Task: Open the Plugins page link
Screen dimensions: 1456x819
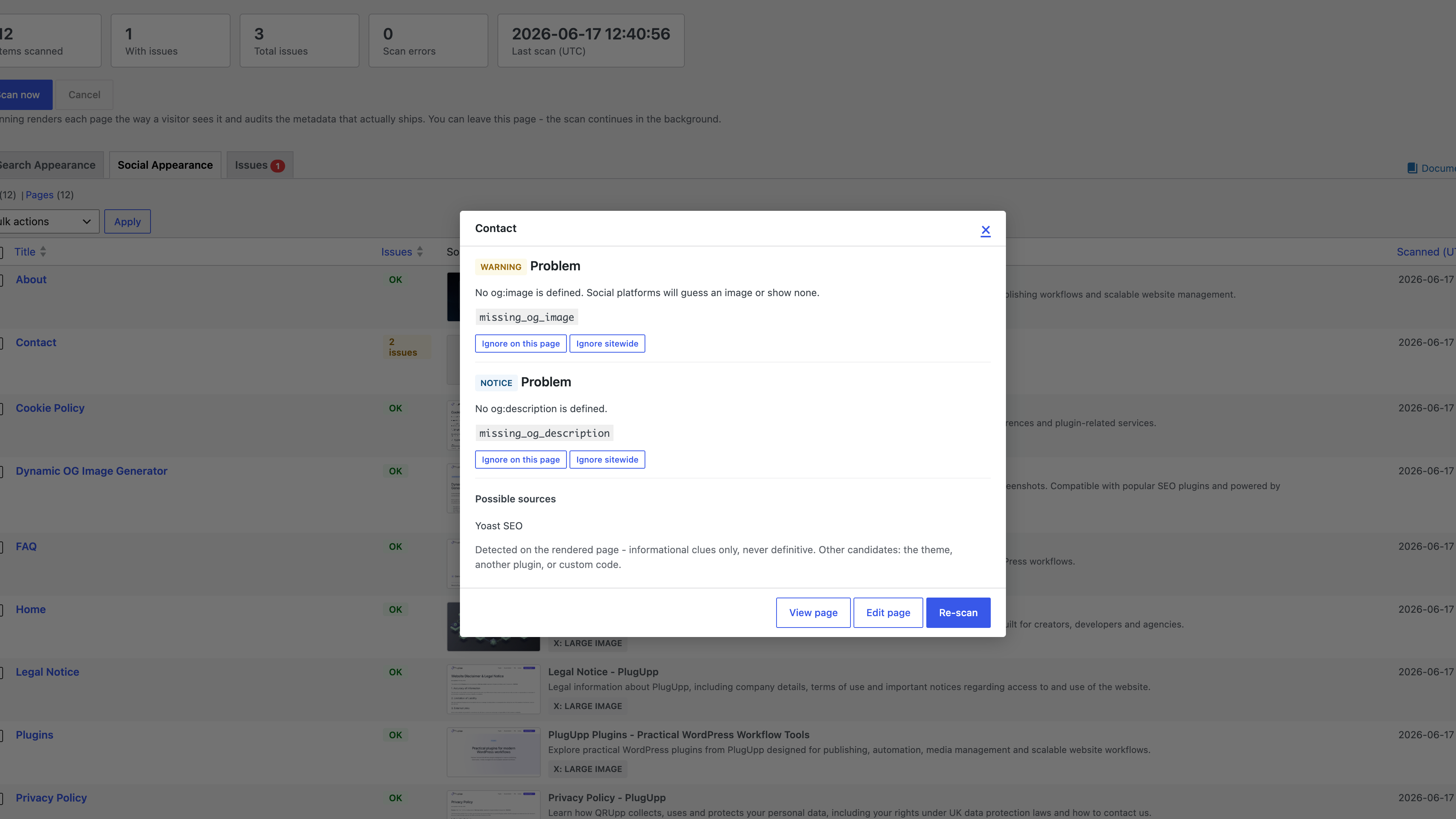Action: 35,735
